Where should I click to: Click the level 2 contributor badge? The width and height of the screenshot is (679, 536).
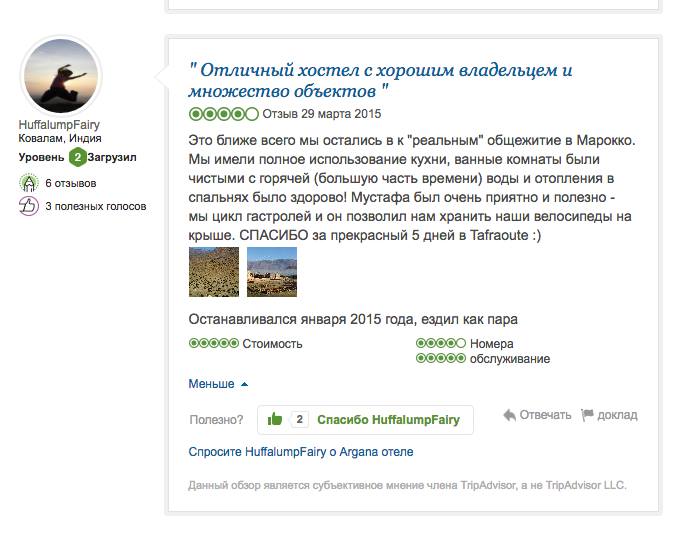[x=76, y=158]
